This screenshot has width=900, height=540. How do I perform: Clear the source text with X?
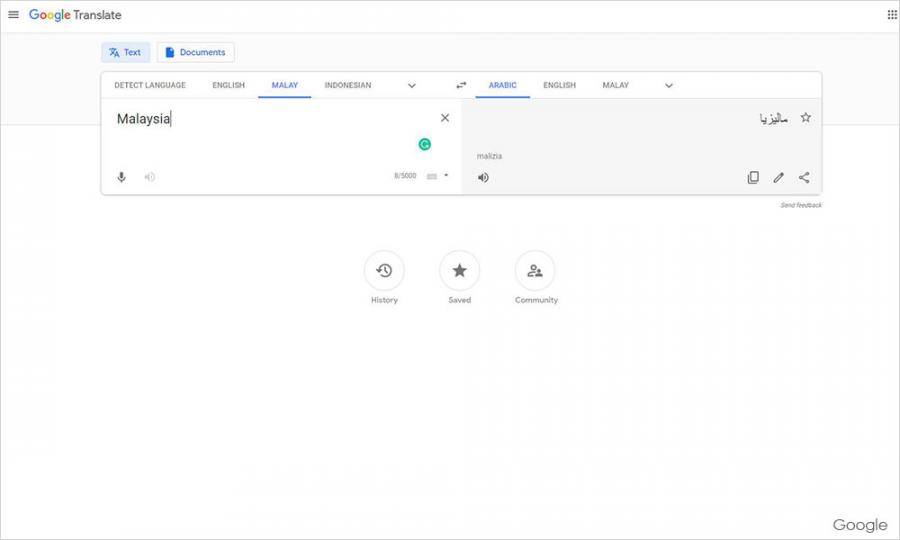coord(445,118)
